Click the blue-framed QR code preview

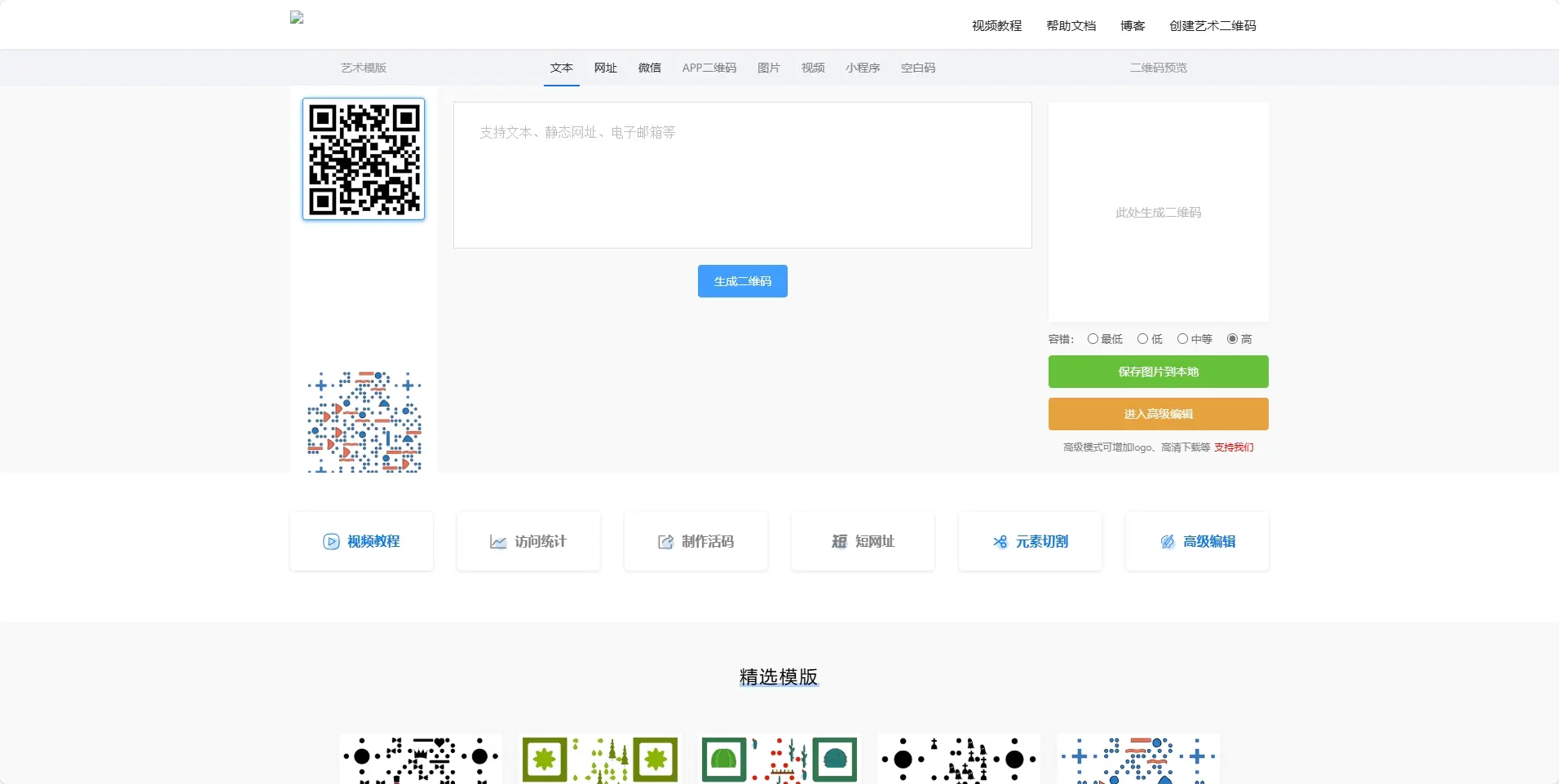click(x=364, y=159)
